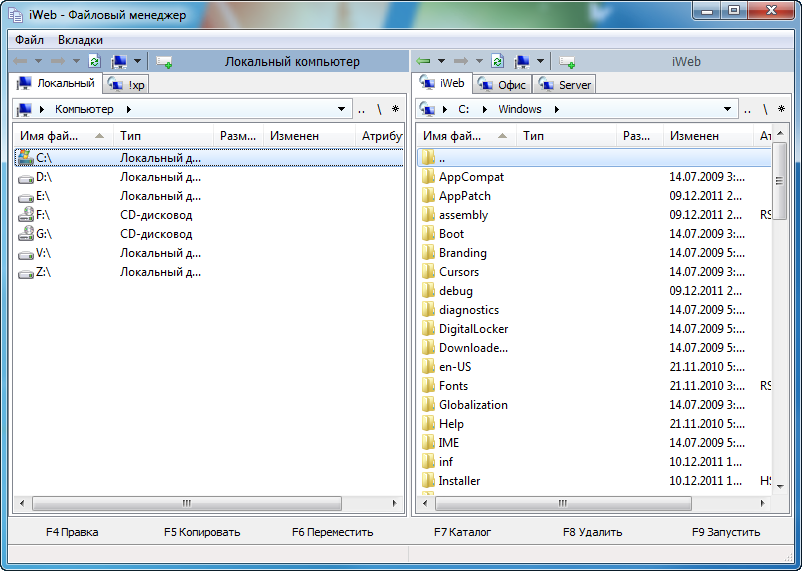Expand the dropdown next to right back arrow
802x571 pixels.
click(441, 62)
